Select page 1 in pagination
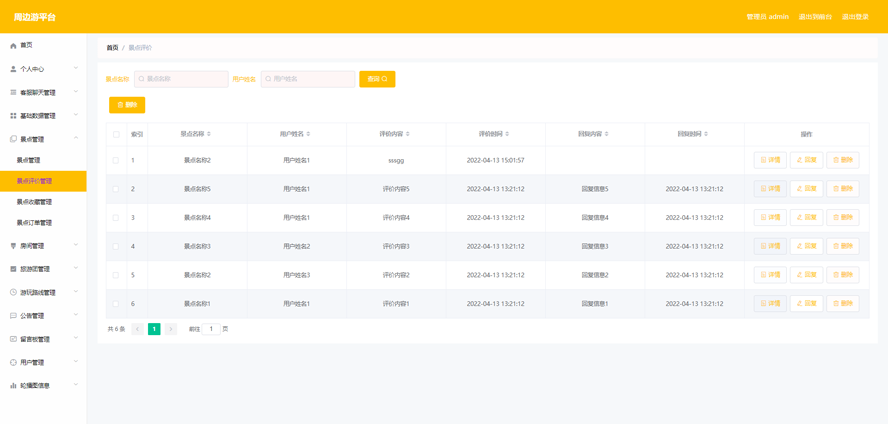 coord(154,329)
